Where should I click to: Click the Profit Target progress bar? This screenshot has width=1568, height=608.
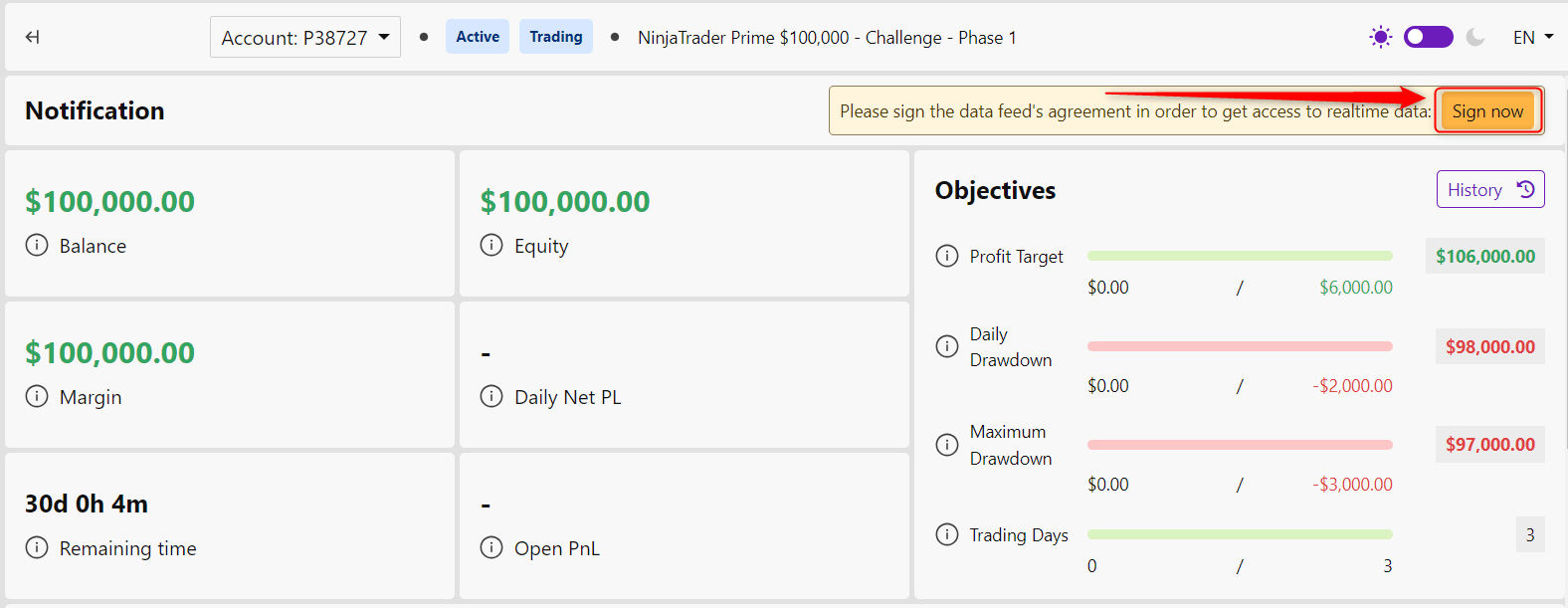point(1240,256)
